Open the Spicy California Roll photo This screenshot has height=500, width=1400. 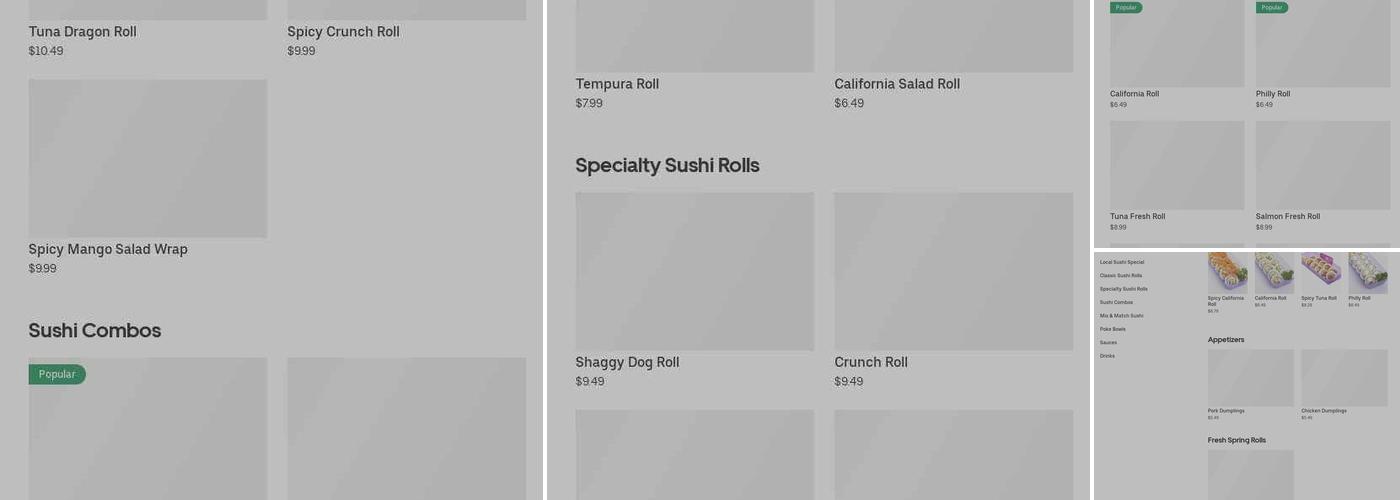click(1227, 272)
